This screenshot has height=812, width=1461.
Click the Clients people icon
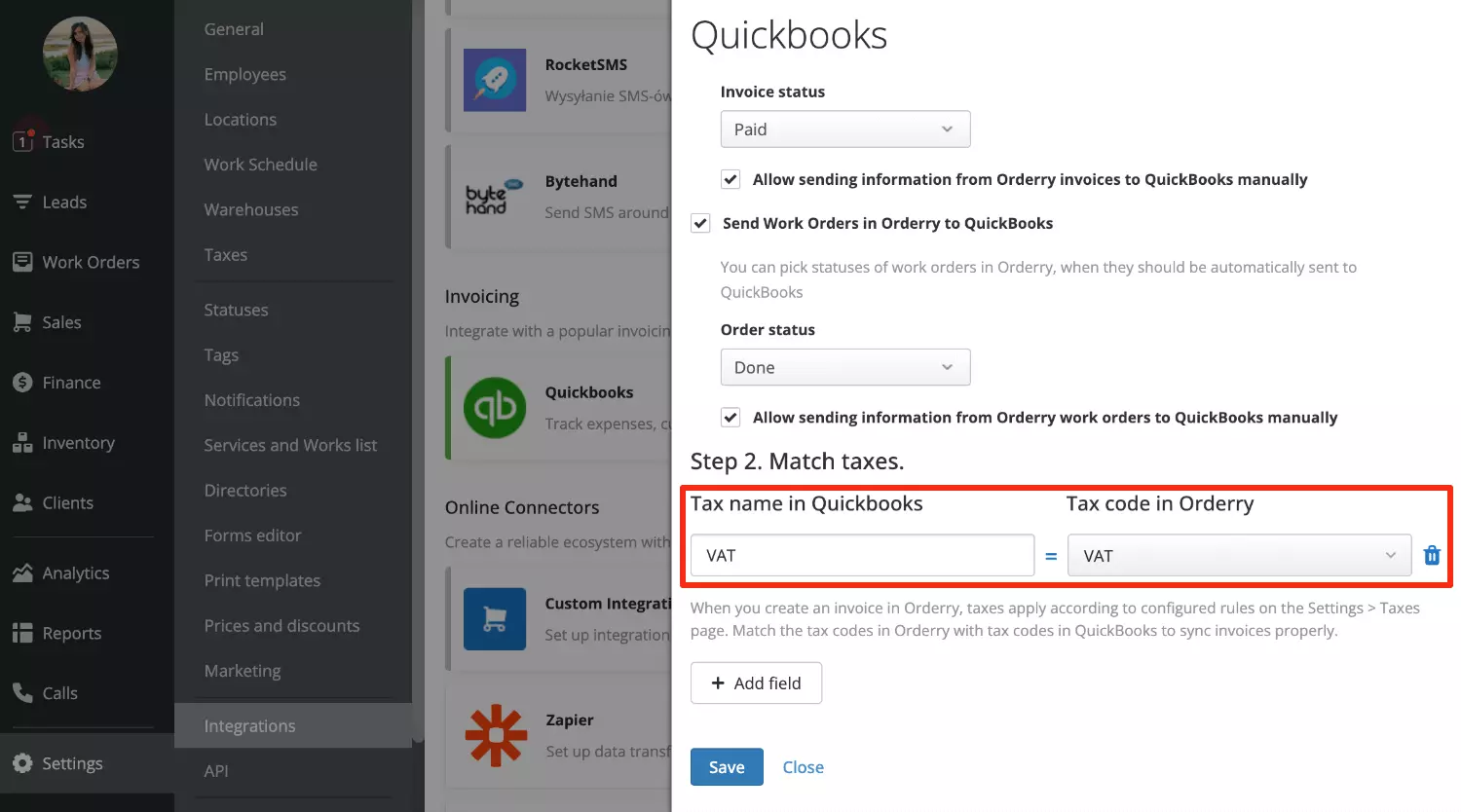coord(22,503)
